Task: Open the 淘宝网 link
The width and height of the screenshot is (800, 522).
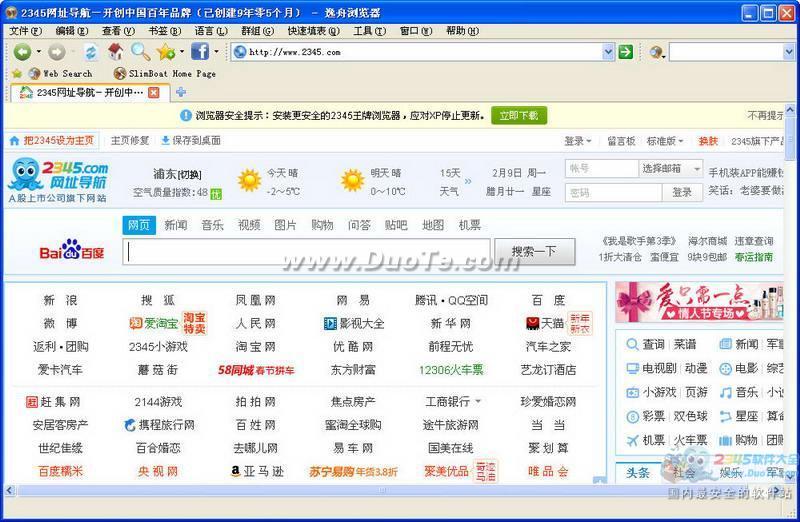Action: tap(256, 346)
